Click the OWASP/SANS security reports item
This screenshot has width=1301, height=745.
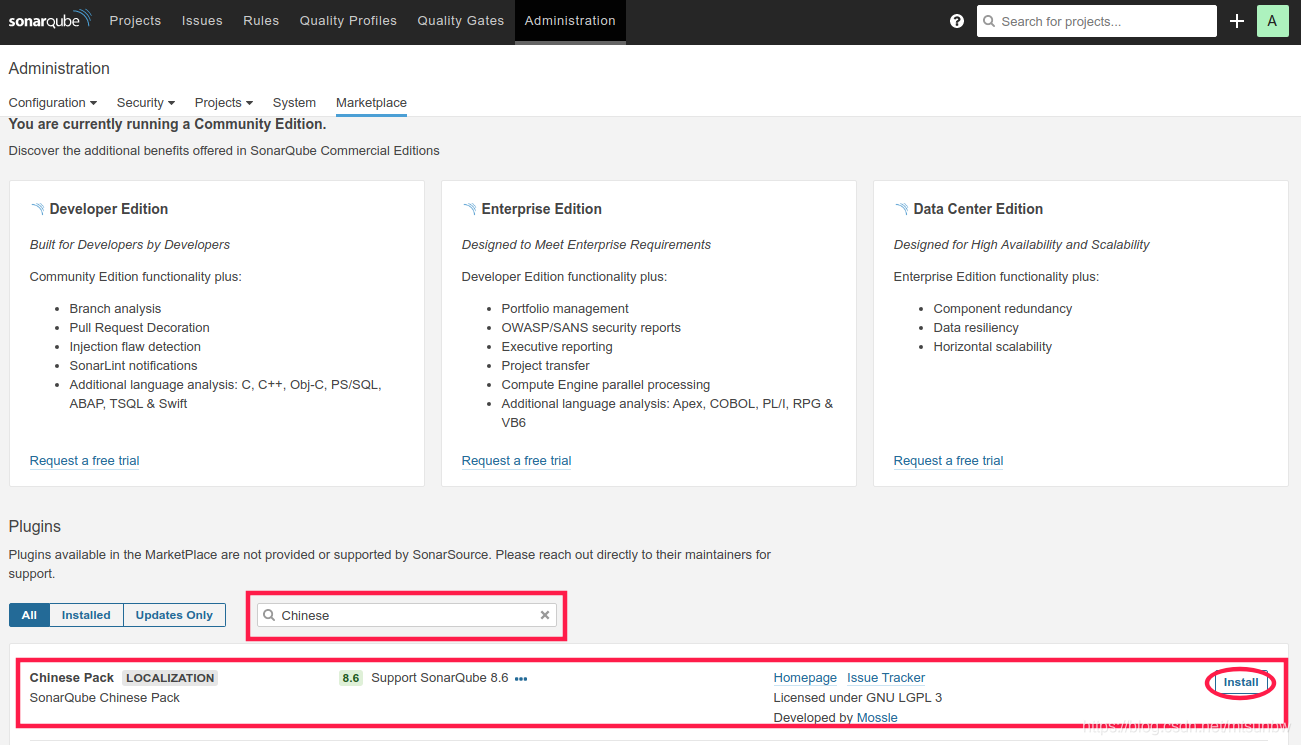(591, 328)
